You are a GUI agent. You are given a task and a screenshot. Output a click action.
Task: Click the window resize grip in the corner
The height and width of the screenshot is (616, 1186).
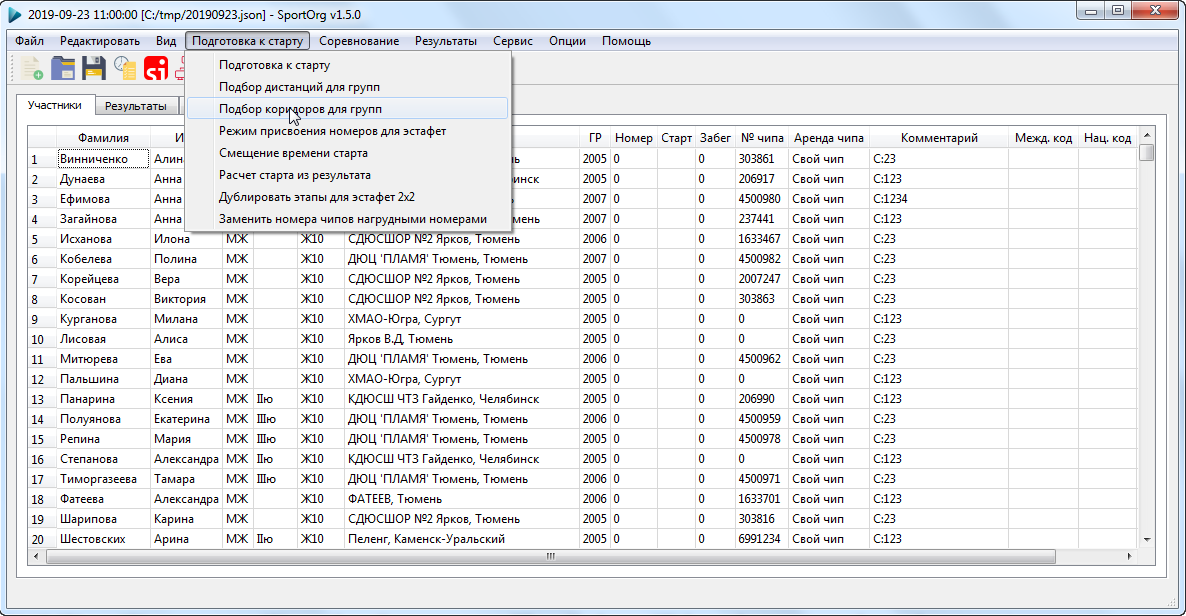pyautogui.click(x=1174, y=602)
